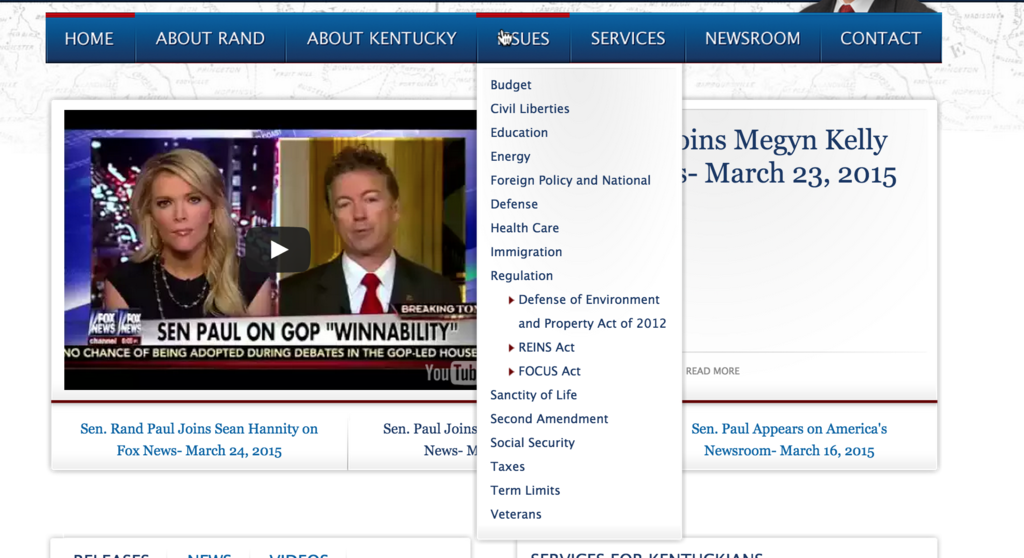This screenshot has width=1024, height=558.
Task: Select Budget from the Issues dropdown
Action: pyautogui.click(x=511, y=85)
